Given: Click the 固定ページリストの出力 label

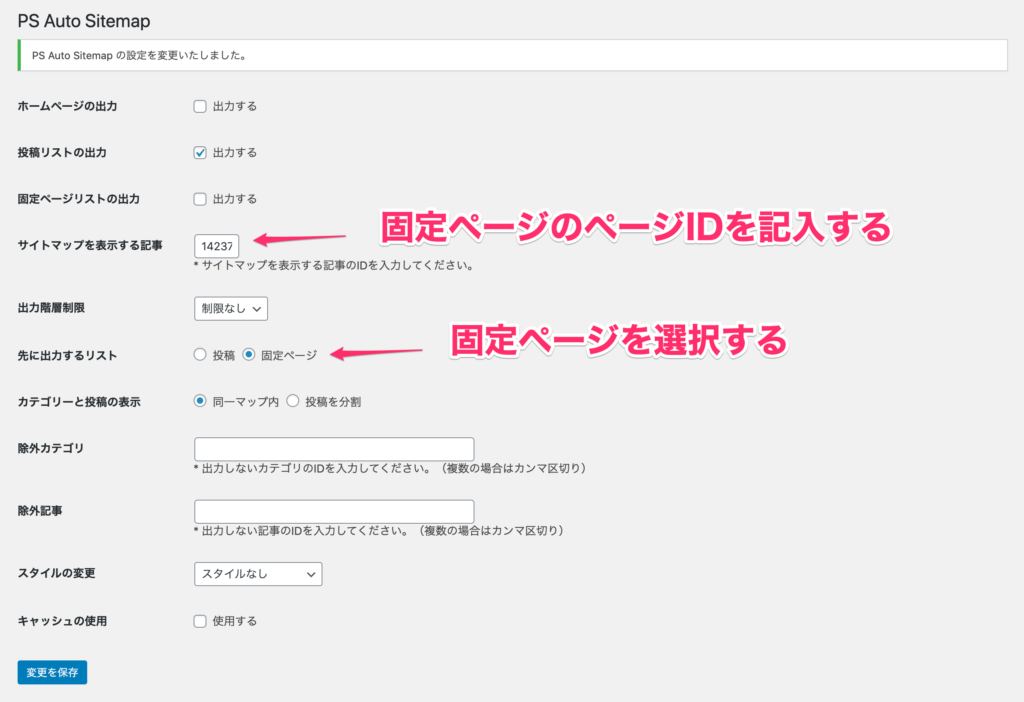Looking at the screenshot, I should [78, 199].
